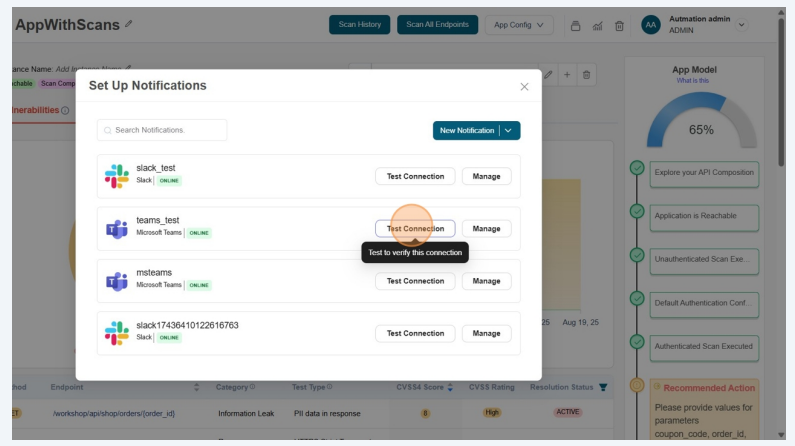The image size is (795, 446).
Task: Open Scan History
Action: coord(359,25)
